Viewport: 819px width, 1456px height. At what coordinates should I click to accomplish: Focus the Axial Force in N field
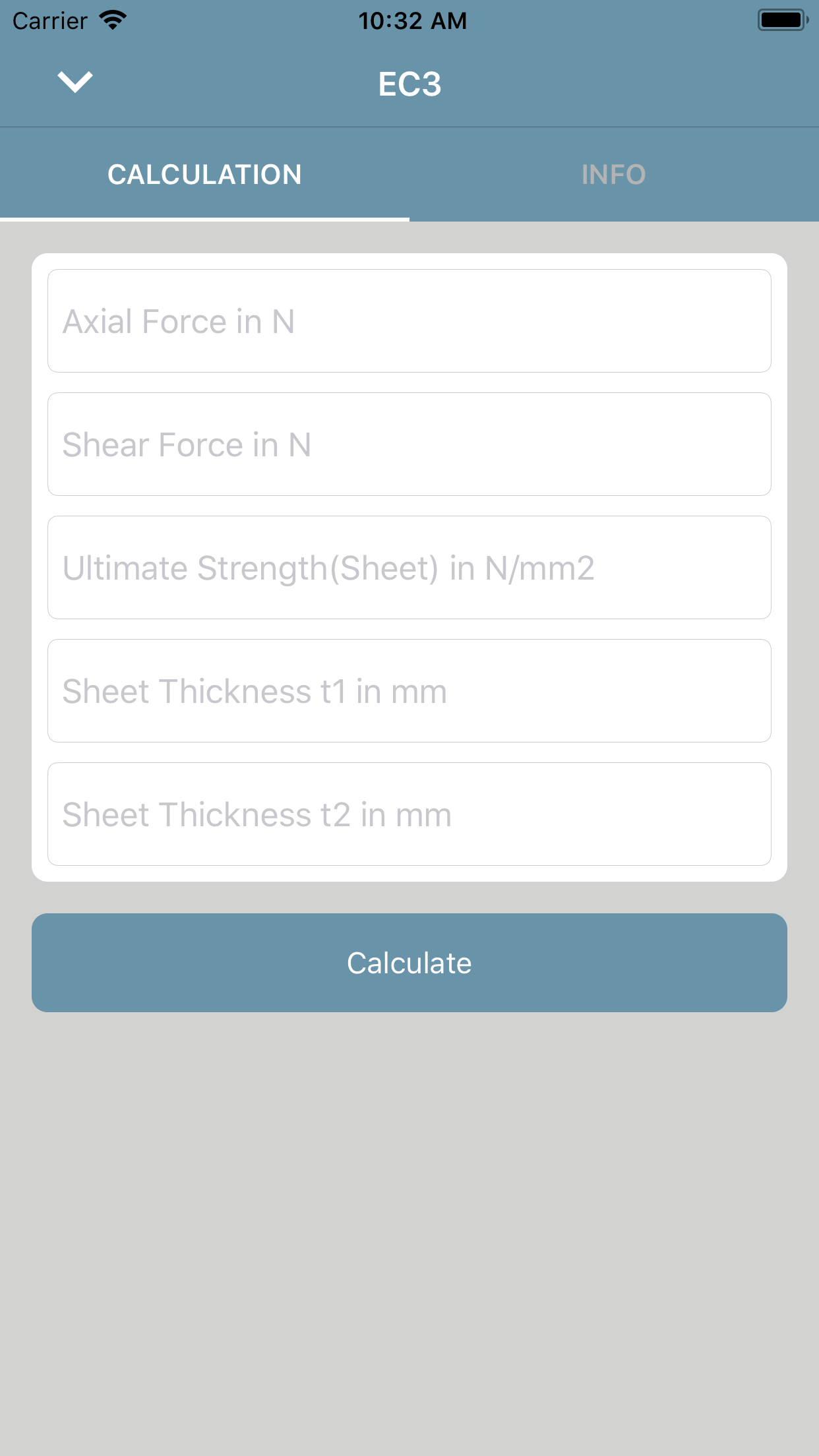[409, 321]
